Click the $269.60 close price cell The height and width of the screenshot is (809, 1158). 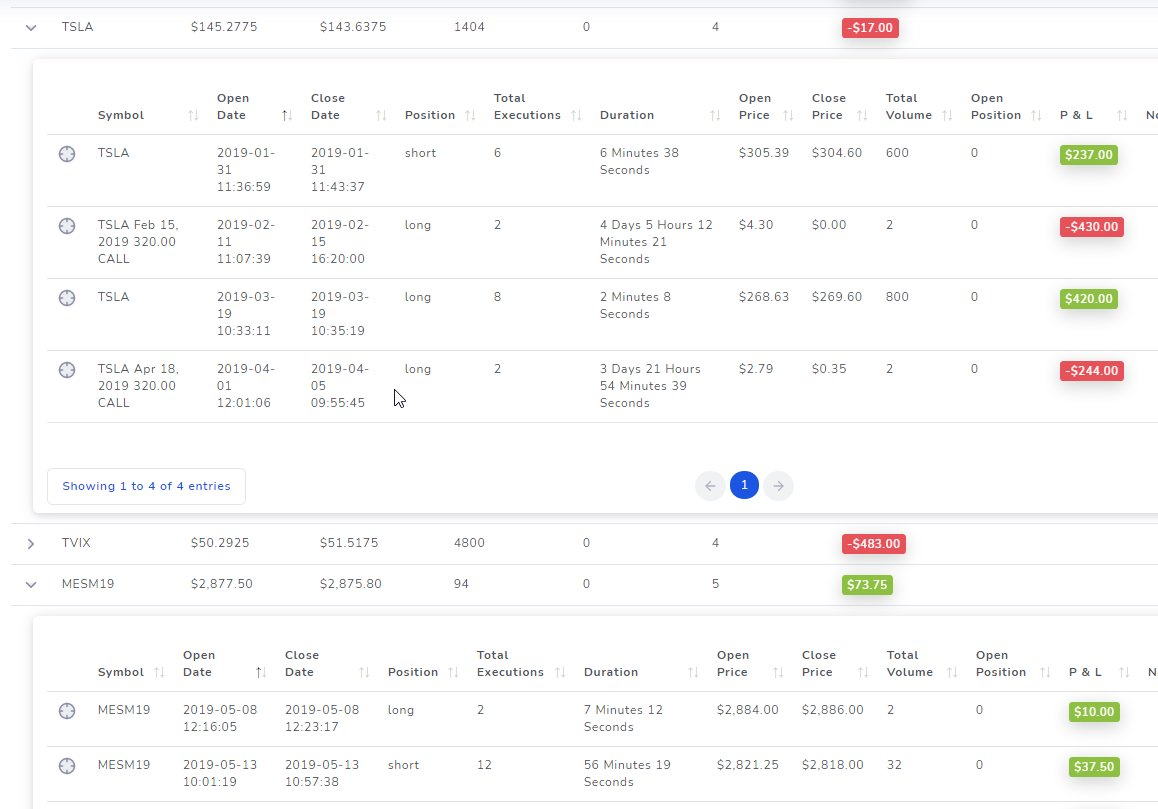pos(837,297)
